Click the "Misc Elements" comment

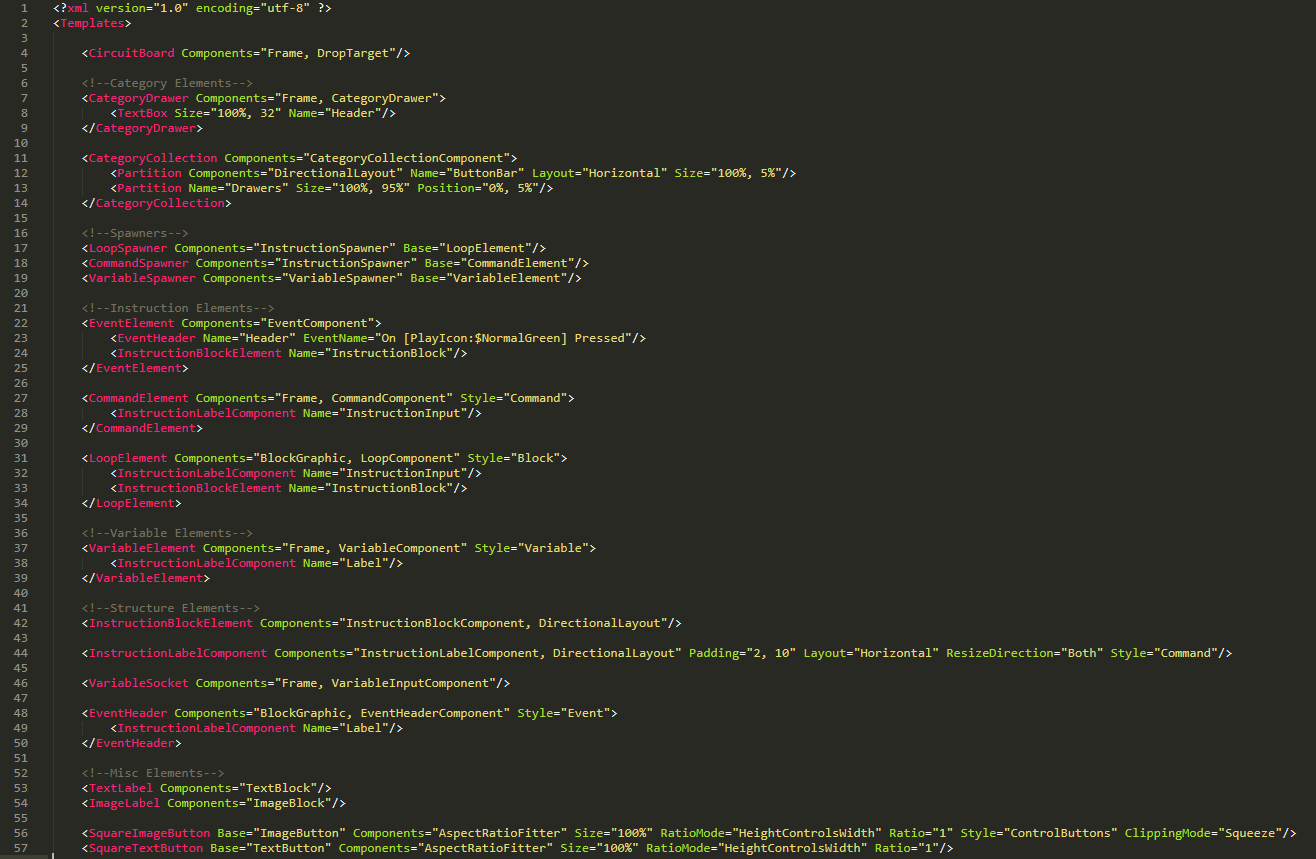tap(153, 773)
